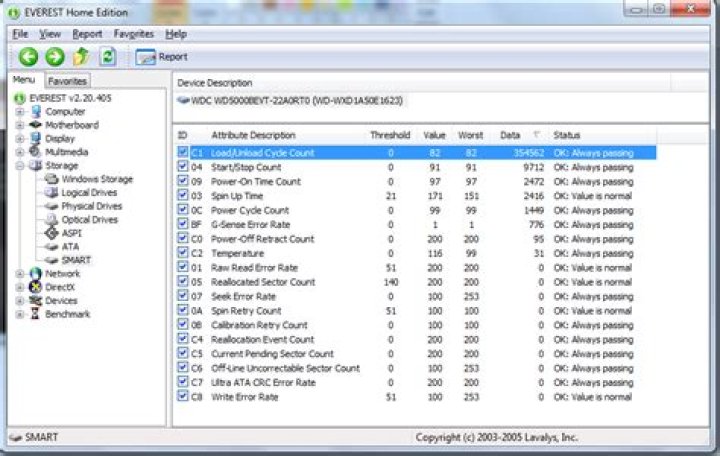This screenshot has width=720, height=456.
Task: Expand the Display tree node
Action: point(20,138)
